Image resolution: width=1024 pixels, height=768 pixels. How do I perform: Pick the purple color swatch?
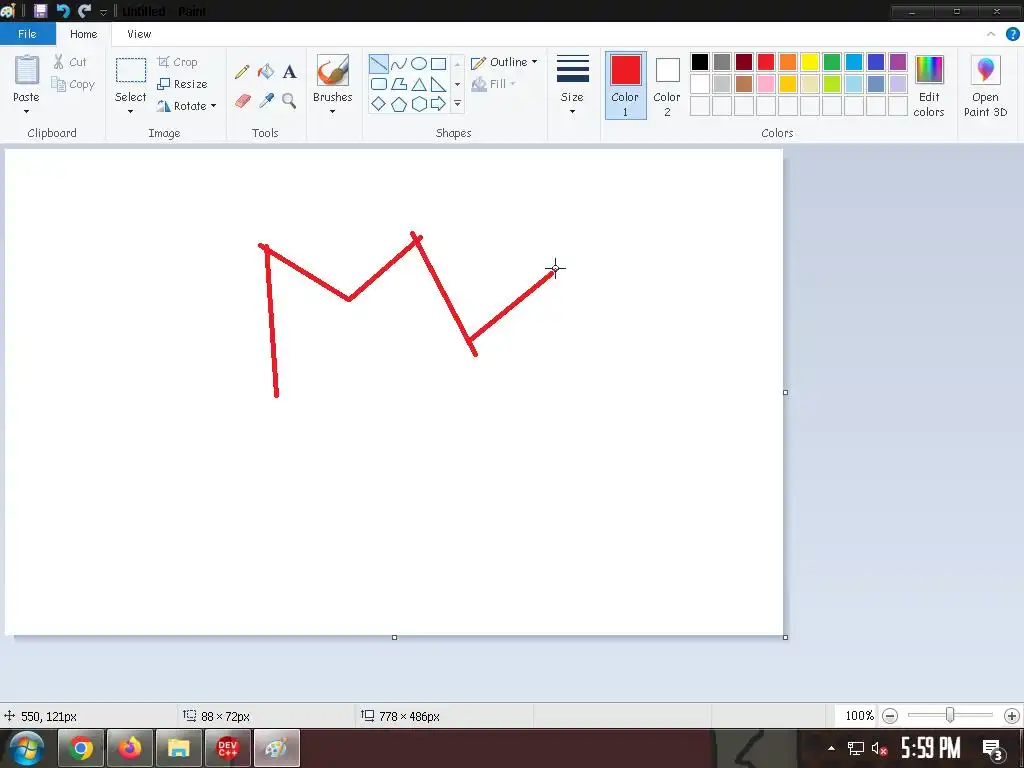point(898,62)
